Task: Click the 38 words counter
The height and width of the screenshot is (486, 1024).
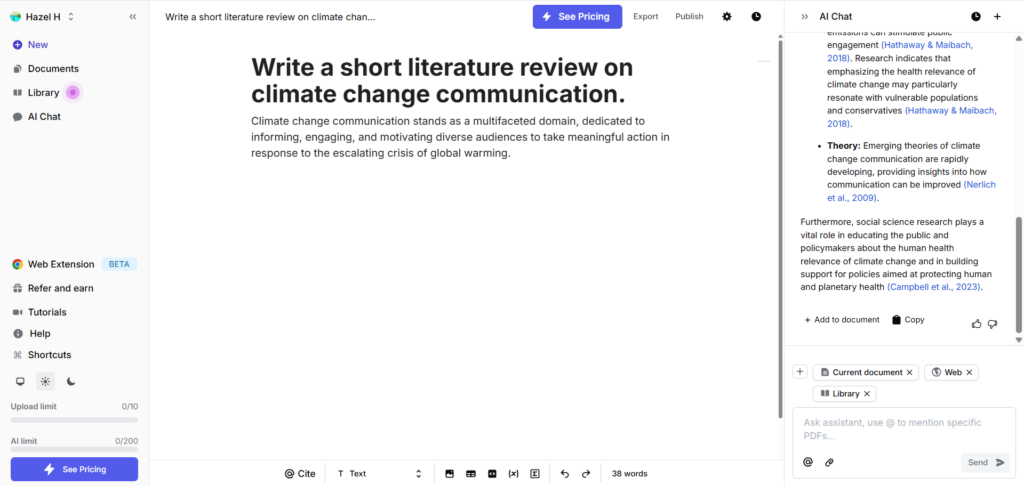Action: pos(630,474)
